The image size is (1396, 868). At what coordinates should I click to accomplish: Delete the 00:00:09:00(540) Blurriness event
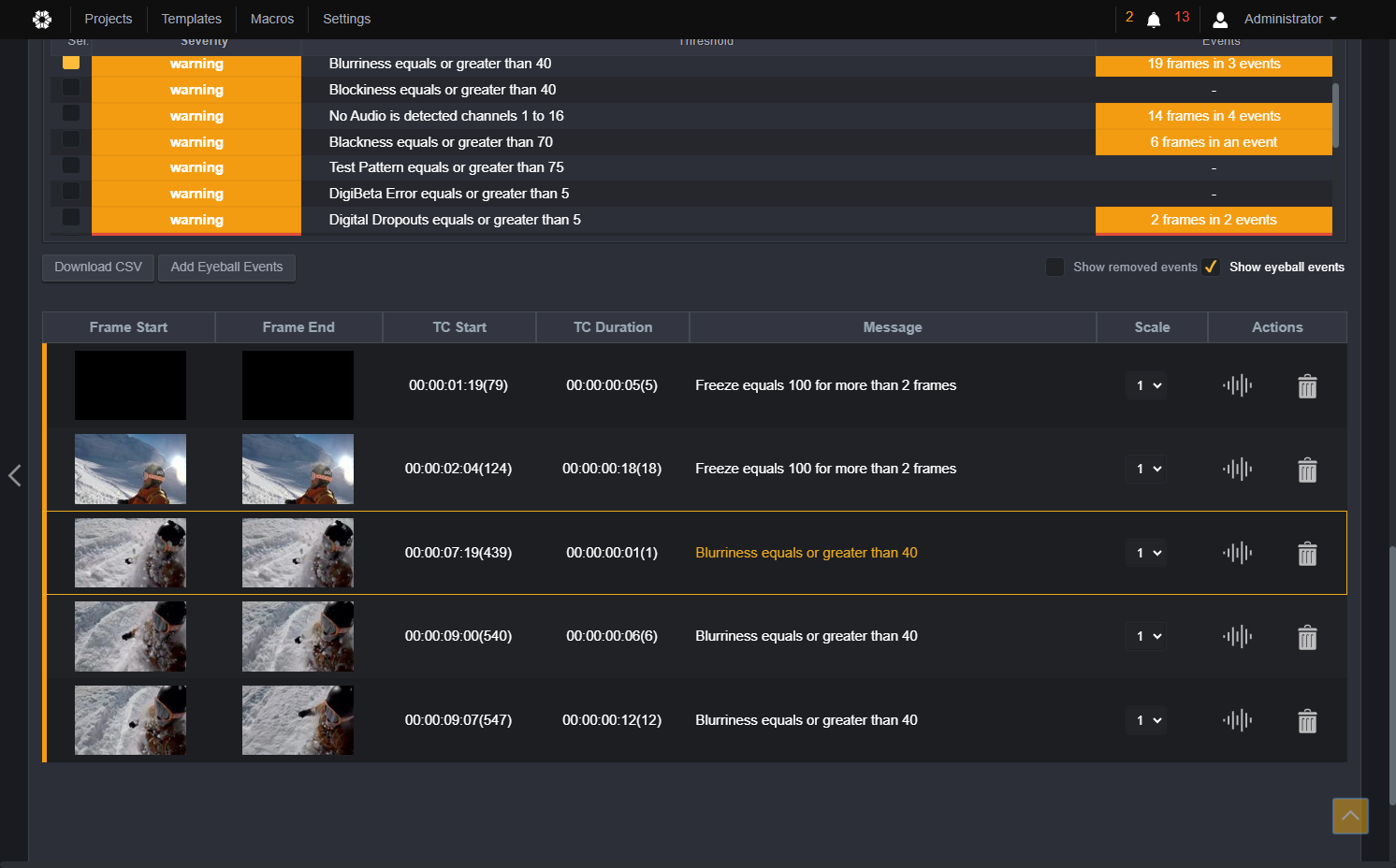[1307, 637]
